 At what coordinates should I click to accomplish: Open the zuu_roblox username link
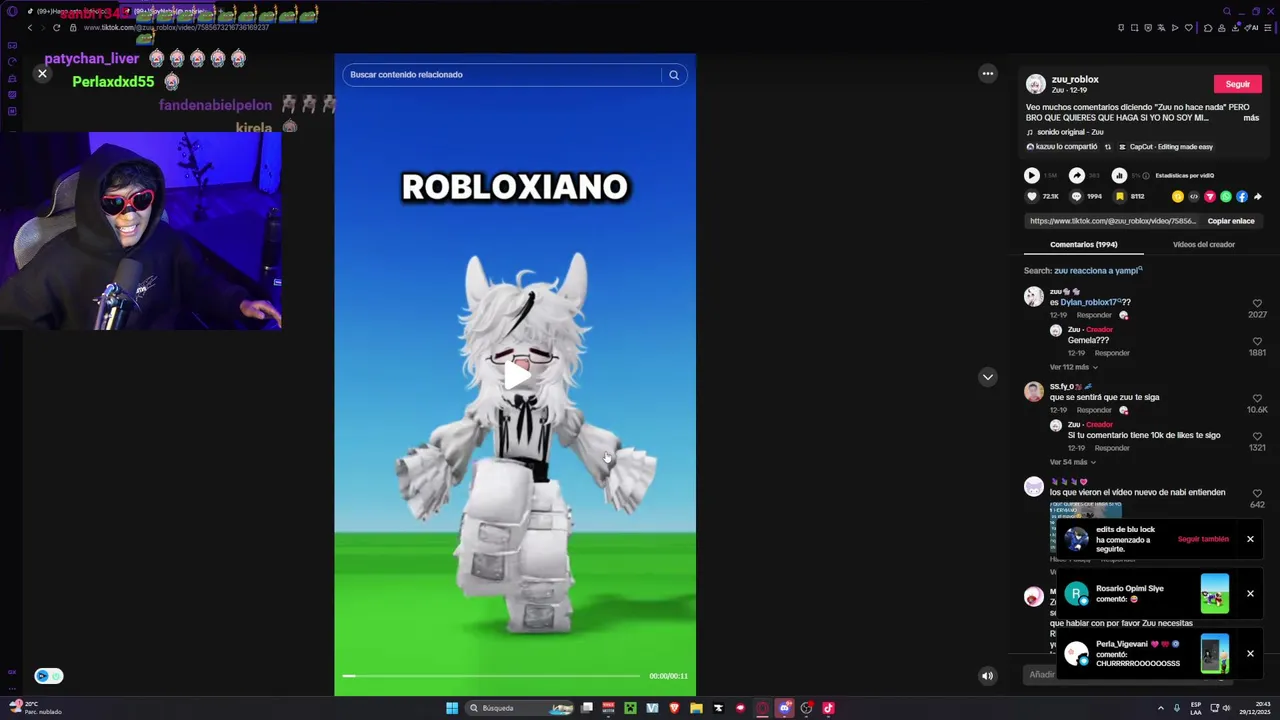(x=1075, y=79)
